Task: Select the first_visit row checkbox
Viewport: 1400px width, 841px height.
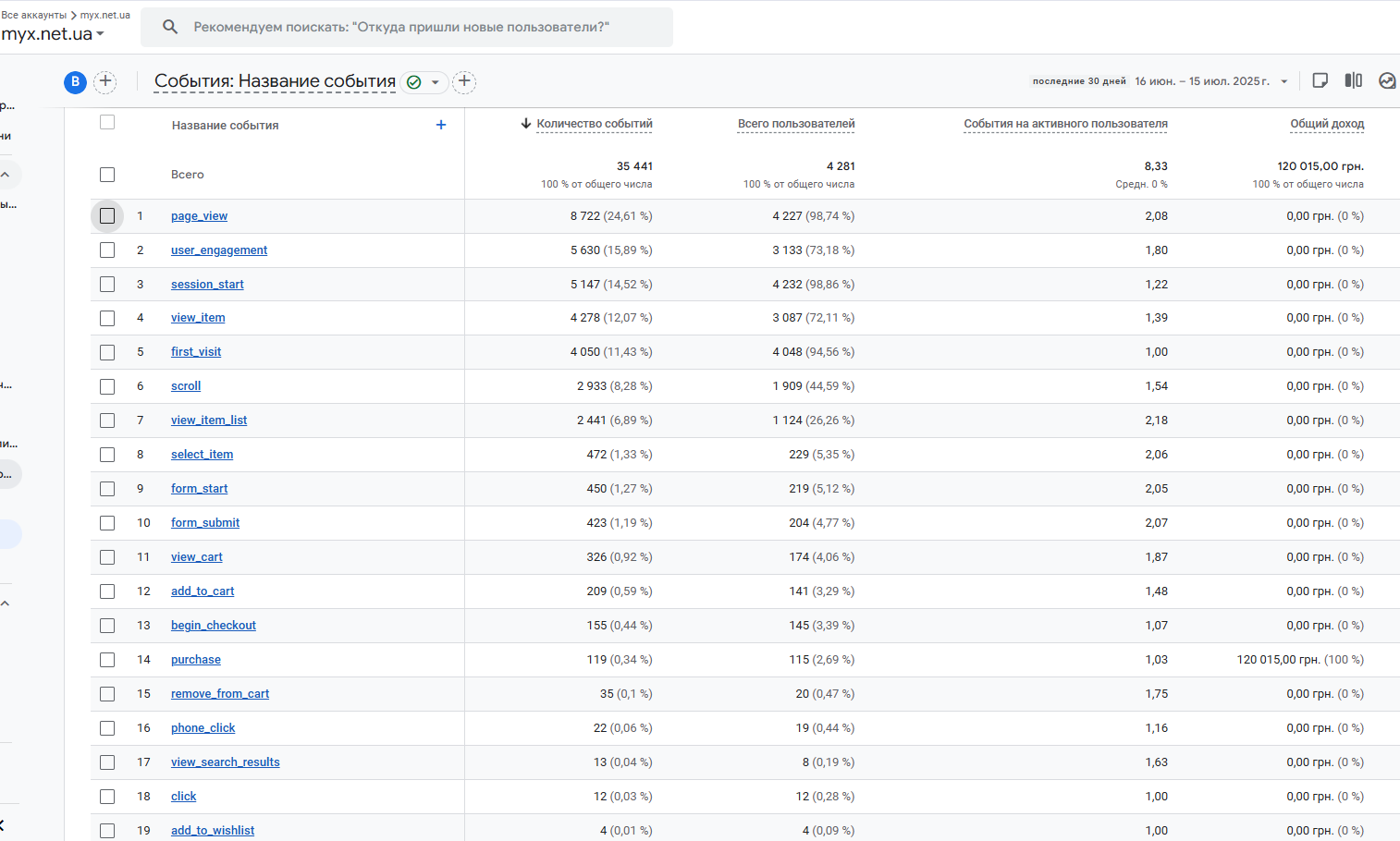Action: [x=107, y=352]
